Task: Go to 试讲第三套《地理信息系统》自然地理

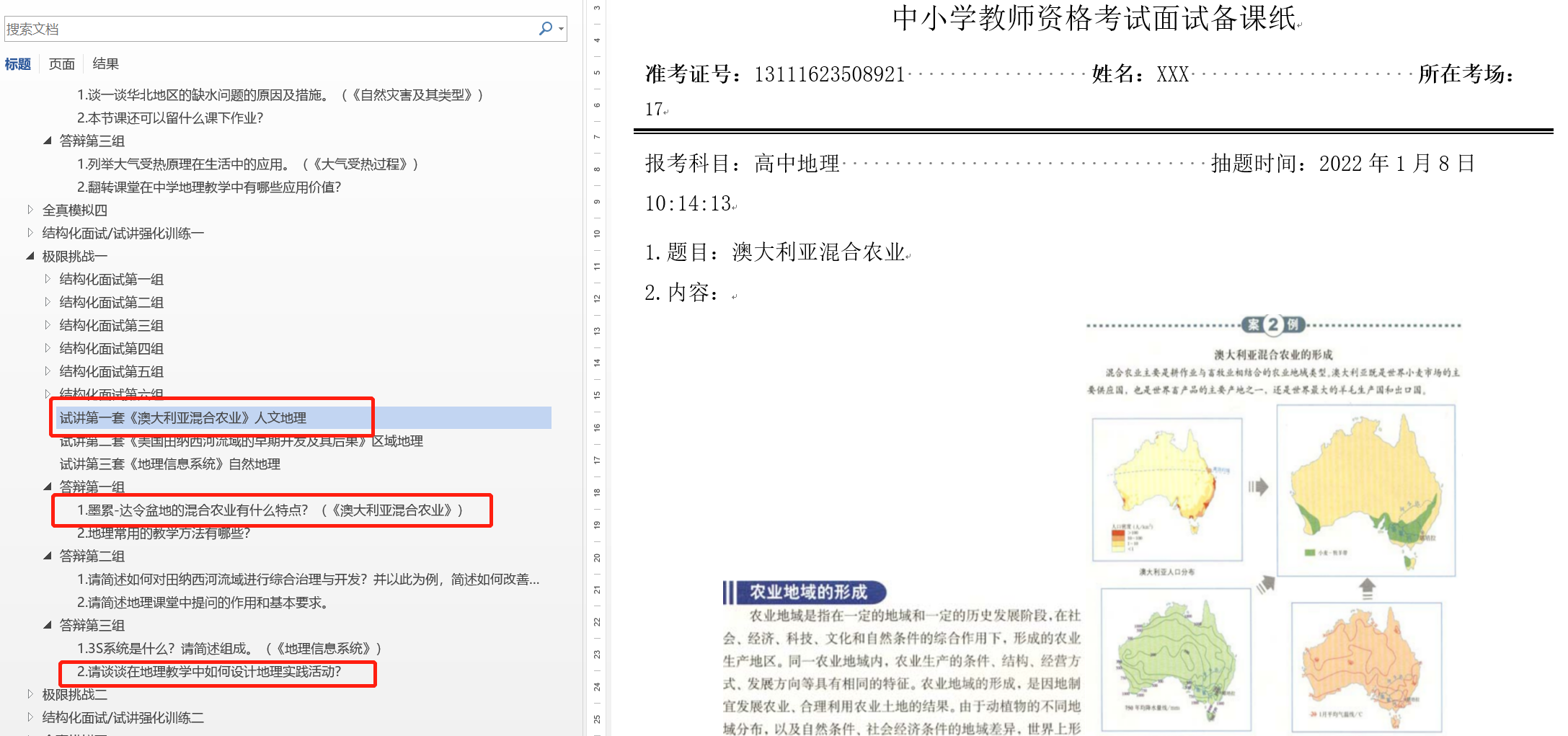Action: [x=169, y=464]
